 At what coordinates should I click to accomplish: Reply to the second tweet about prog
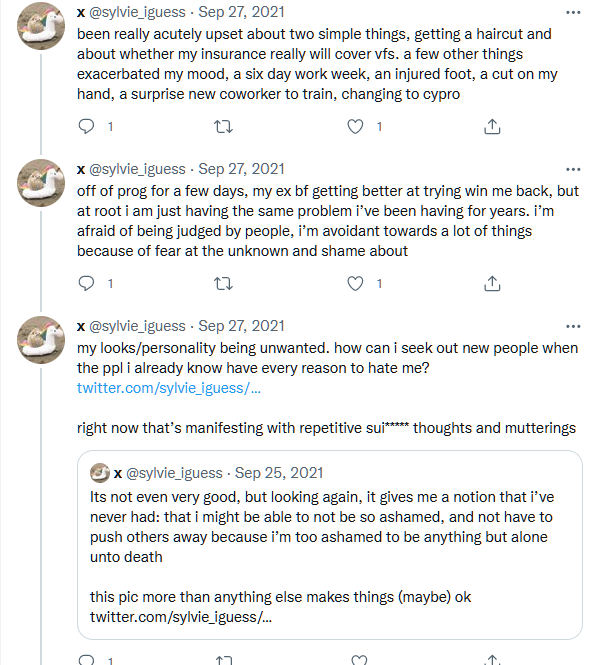point(87,283)
